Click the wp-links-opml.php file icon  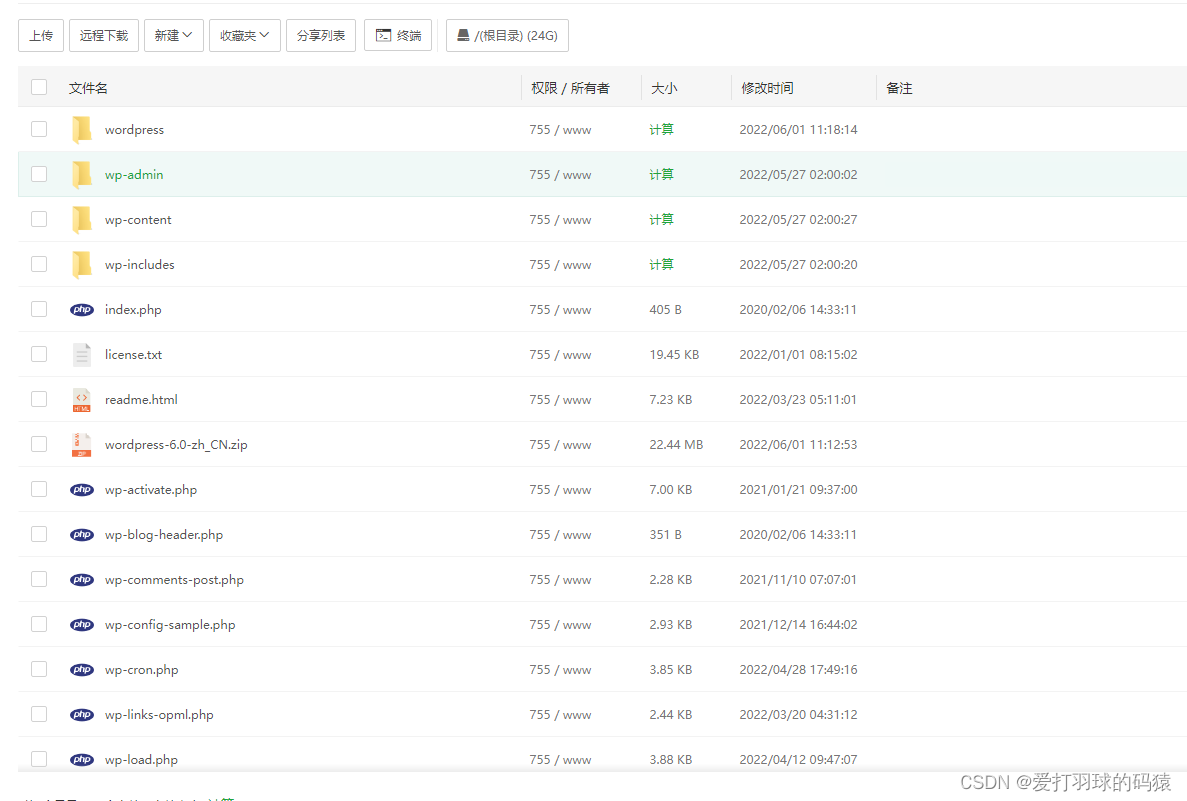coord(82,715)
